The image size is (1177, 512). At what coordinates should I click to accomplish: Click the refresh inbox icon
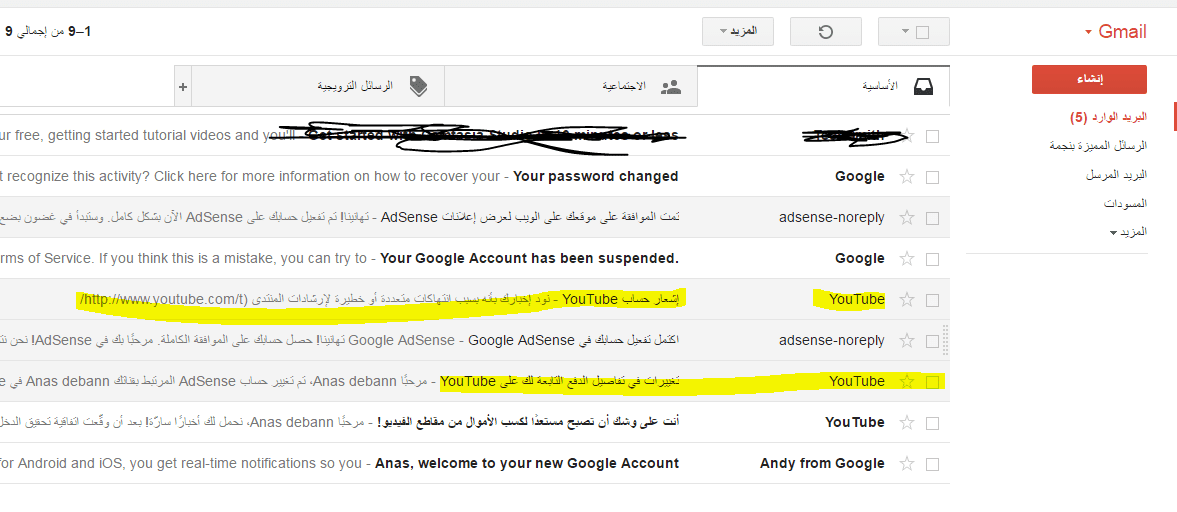pyautogui.click(x=825, y=32)
